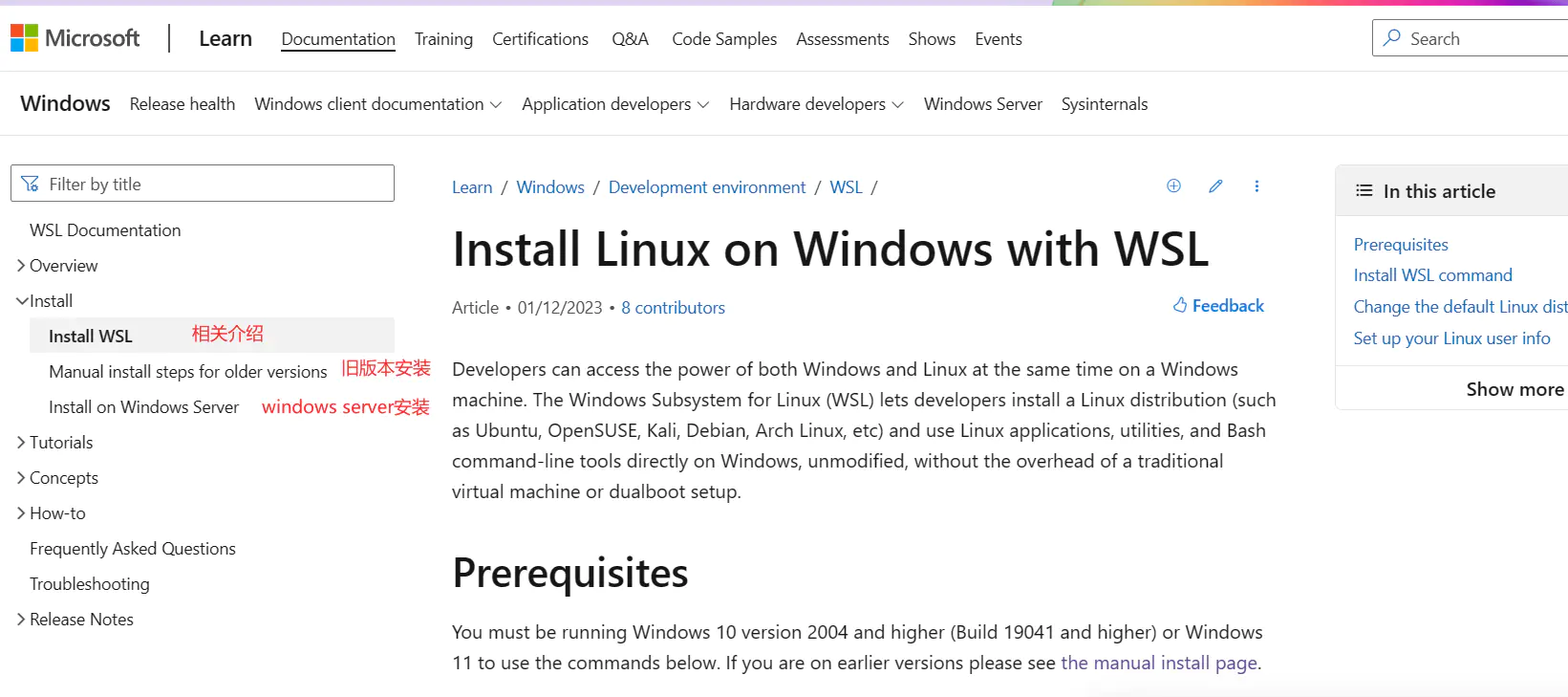Click the Feedback button
Screen dimensions: 1568x697
click(x=1218, y=306)
